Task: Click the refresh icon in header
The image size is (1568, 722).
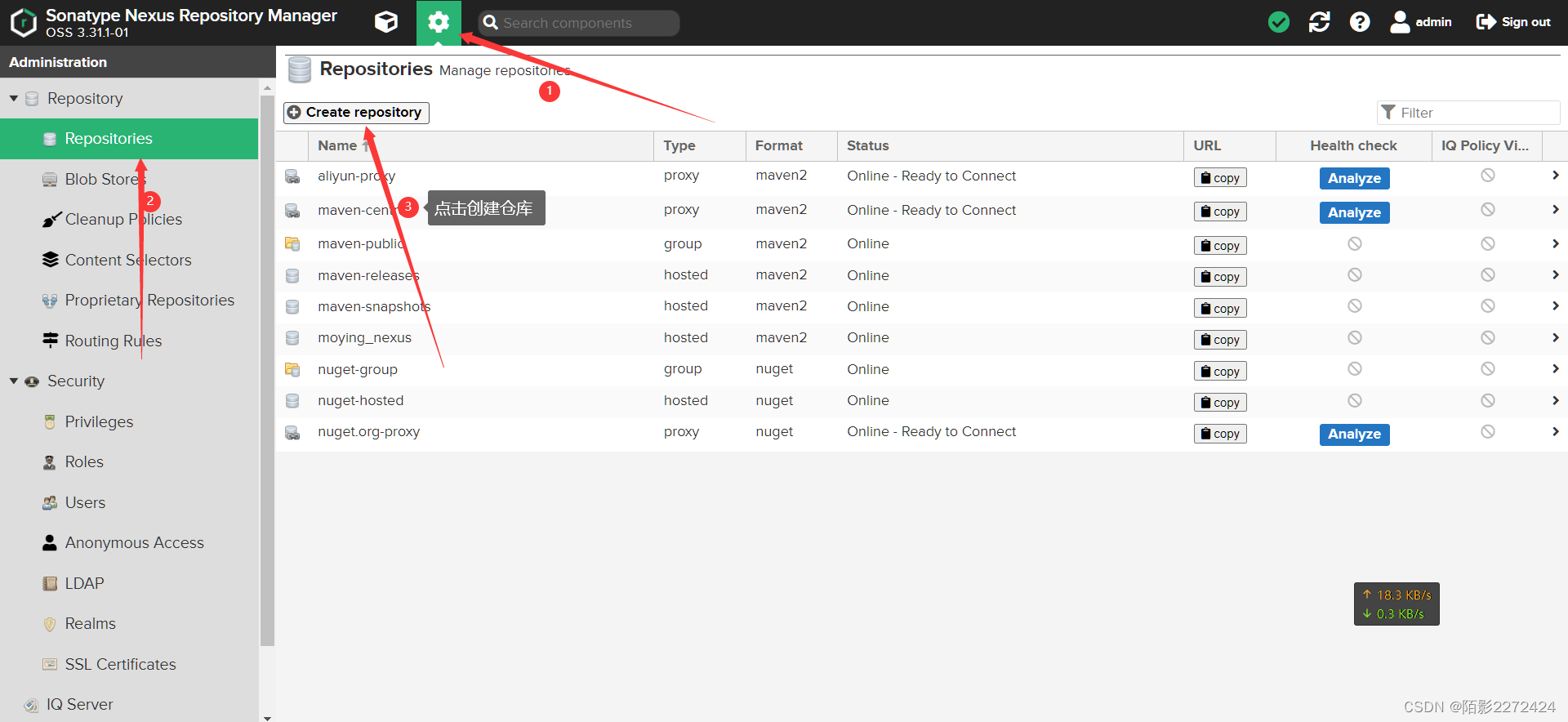Action: (x=1320, y=22)
